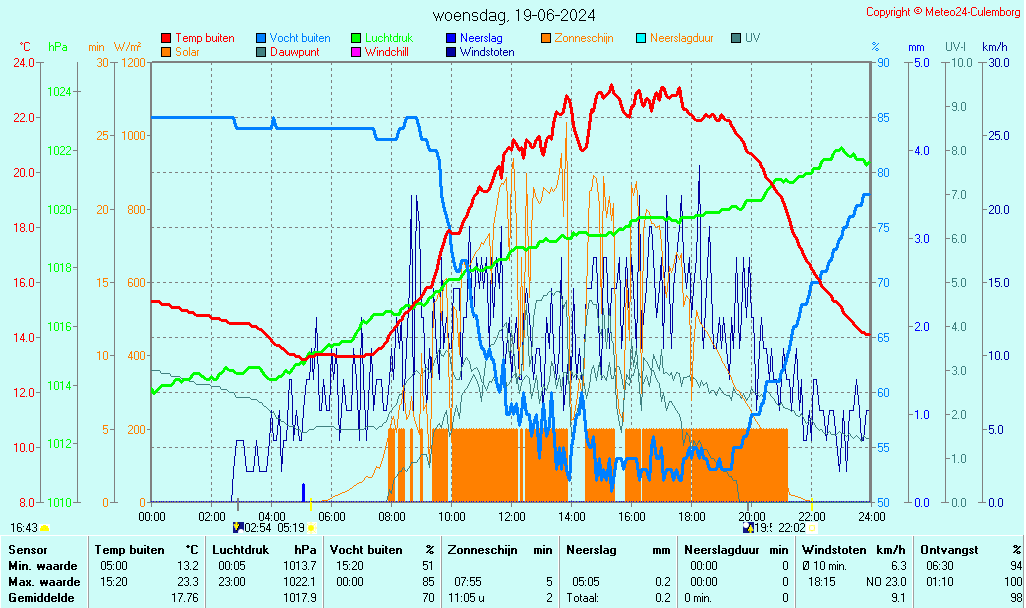The height and width of the screenshot is (608, 1026).
Task: Select the orange Zonneschijn legend swatch
Action: coord(546,39)
